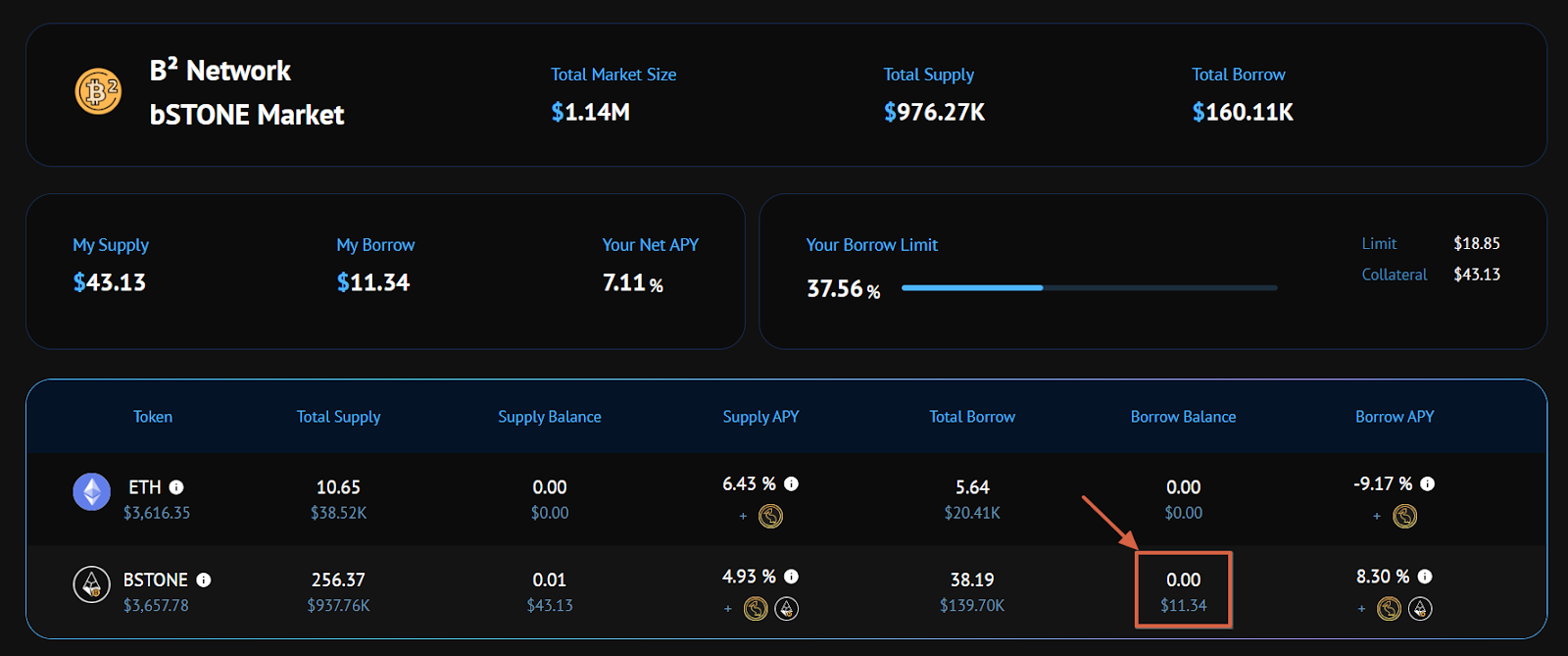Click the BSTONE supply balance of $43.13
Screen dimensions: 1568x656
(x=550, y=605)
